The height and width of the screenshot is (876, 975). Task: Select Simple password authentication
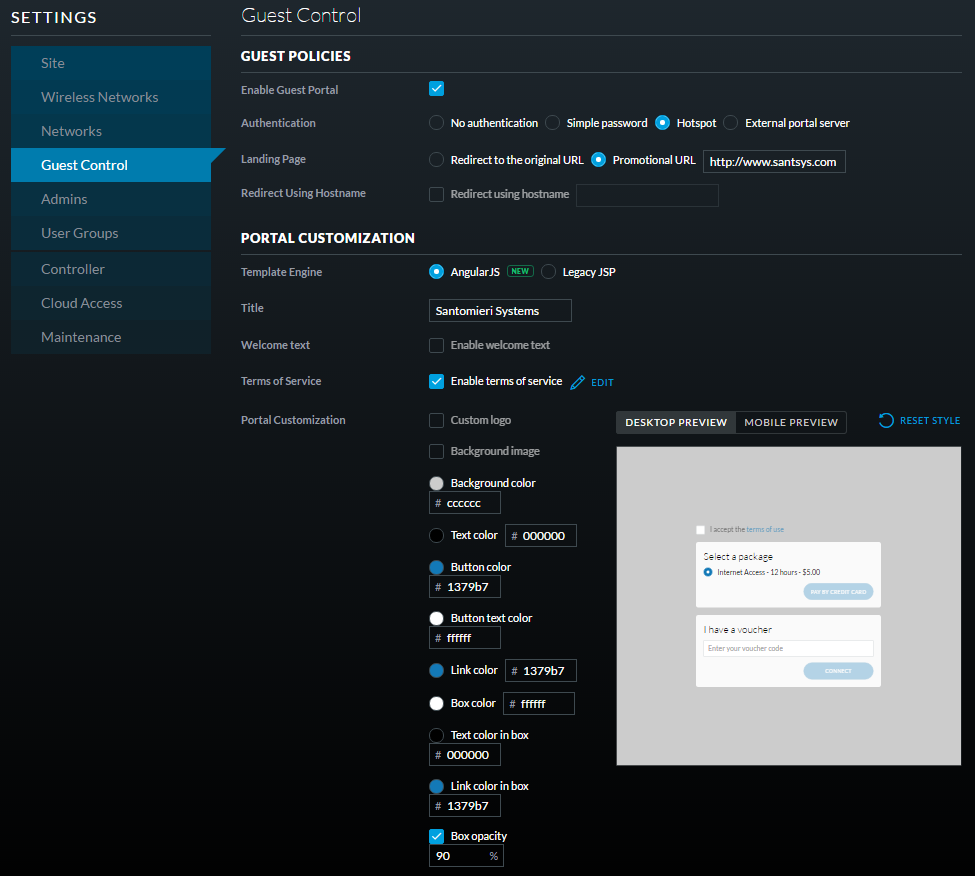(552, 122)
